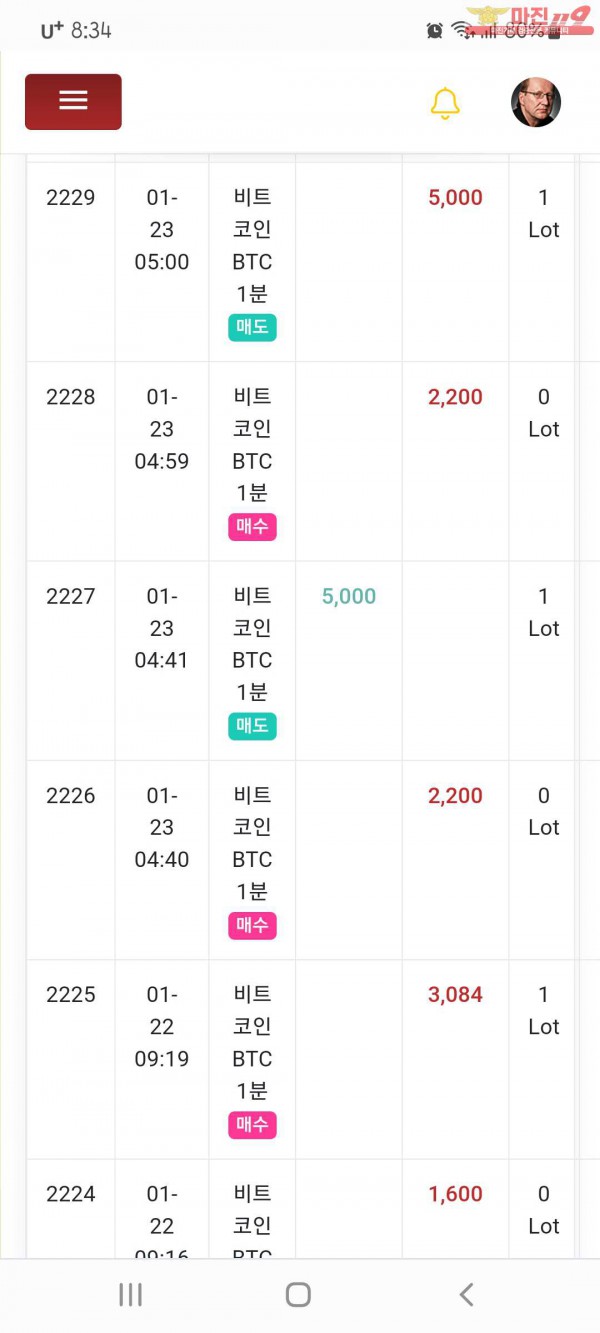
Task: Tap the 매수 badge in row 2225
Action: coord(252,1124)
